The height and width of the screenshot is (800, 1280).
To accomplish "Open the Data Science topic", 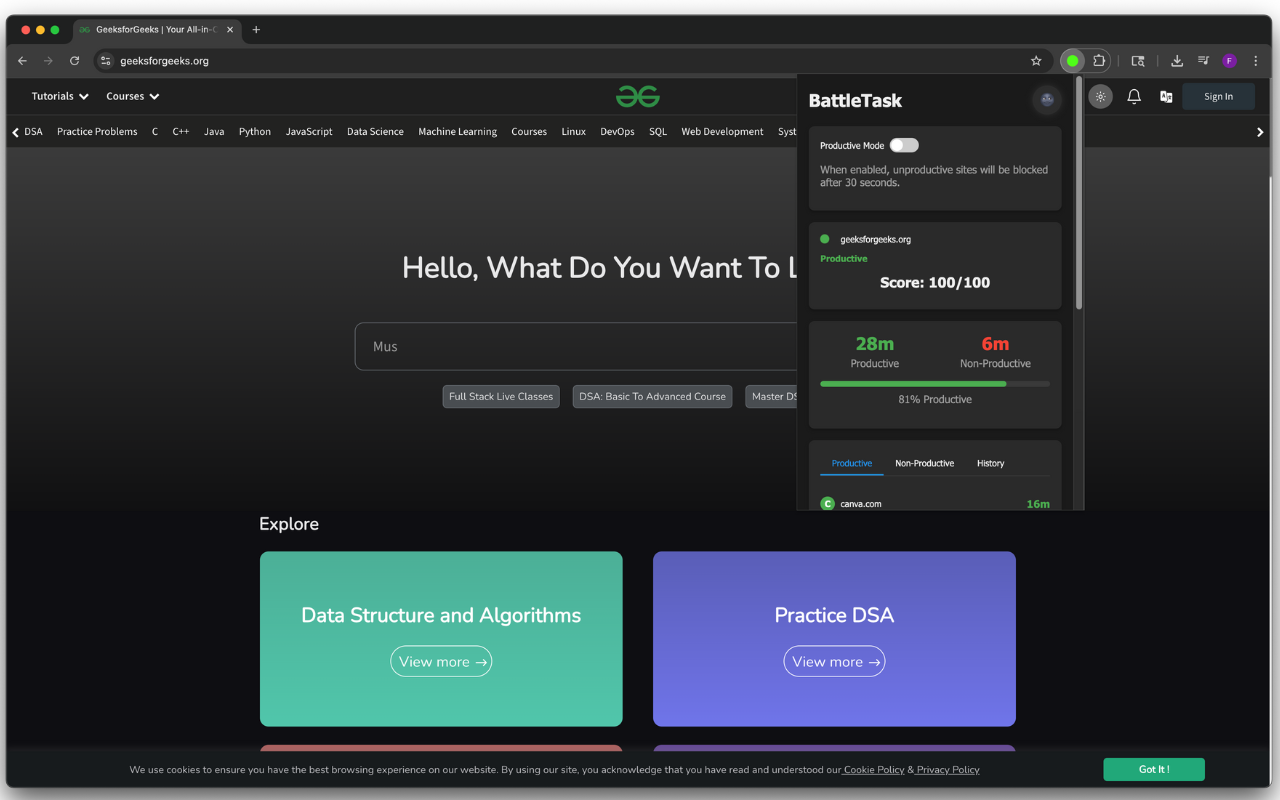I will pyautogui.click(x=375, y=132).
